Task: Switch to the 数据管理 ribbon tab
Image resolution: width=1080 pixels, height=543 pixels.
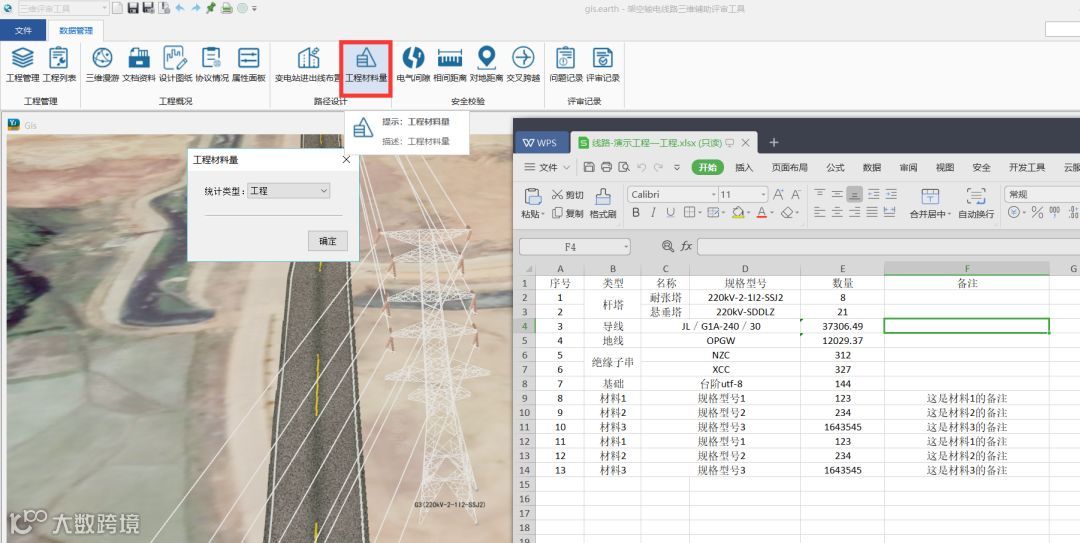Action: click(76, 30)
